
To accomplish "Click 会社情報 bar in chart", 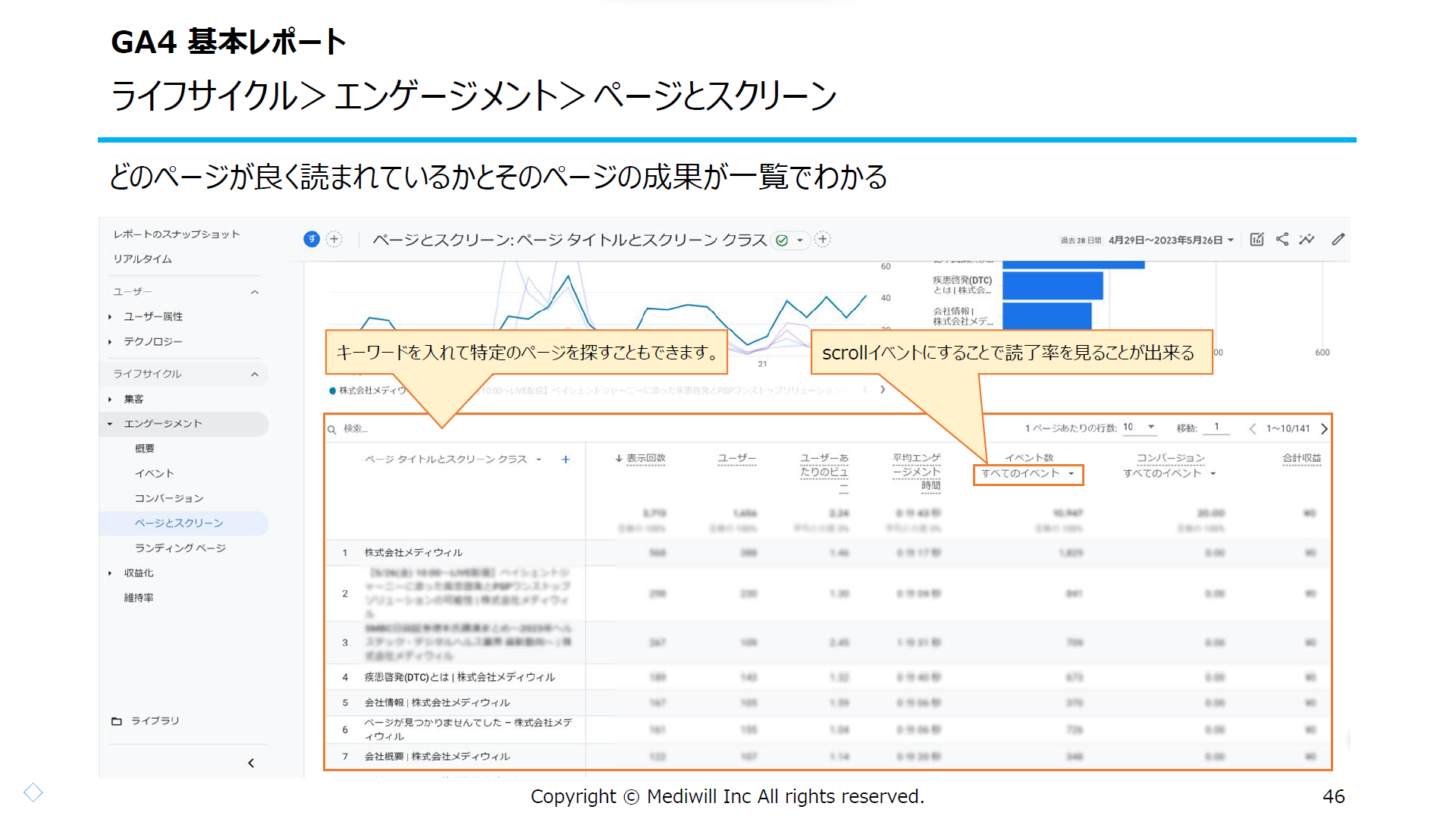I will (x=1046, y=315).
